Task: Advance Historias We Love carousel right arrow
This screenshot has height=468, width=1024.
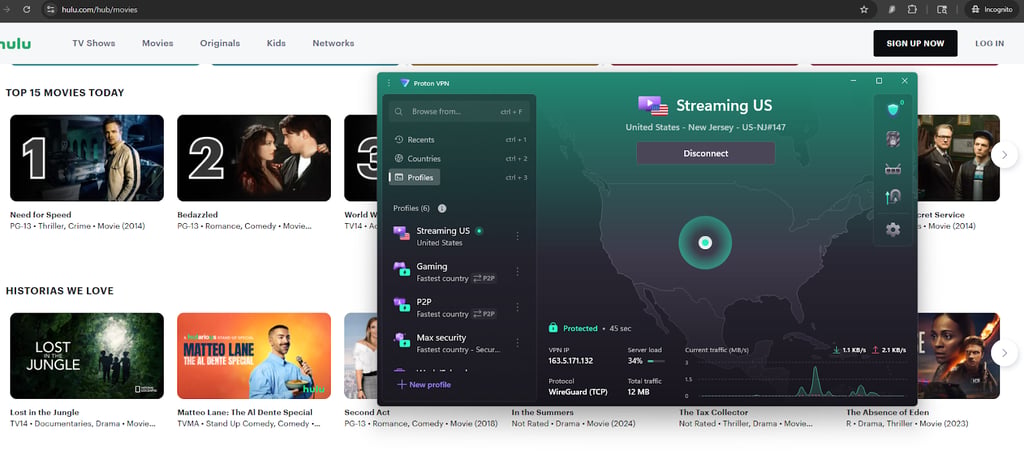Action: pyautogui.click(x=1004, y=353)
